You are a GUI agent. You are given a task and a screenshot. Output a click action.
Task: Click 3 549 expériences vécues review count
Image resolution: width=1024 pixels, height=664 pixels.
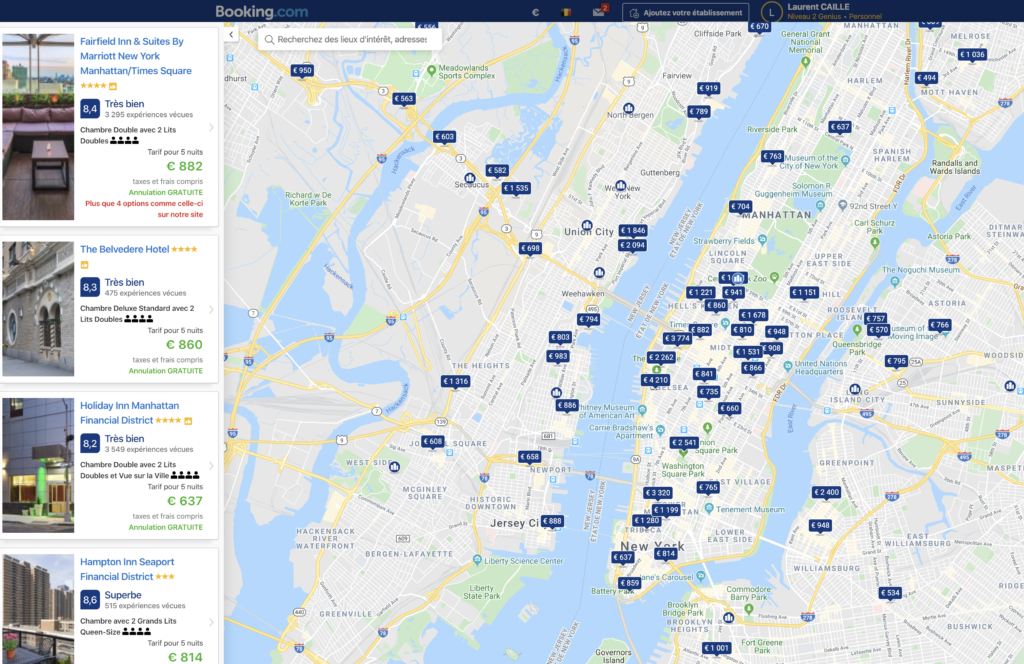click(x=149, y=450)
